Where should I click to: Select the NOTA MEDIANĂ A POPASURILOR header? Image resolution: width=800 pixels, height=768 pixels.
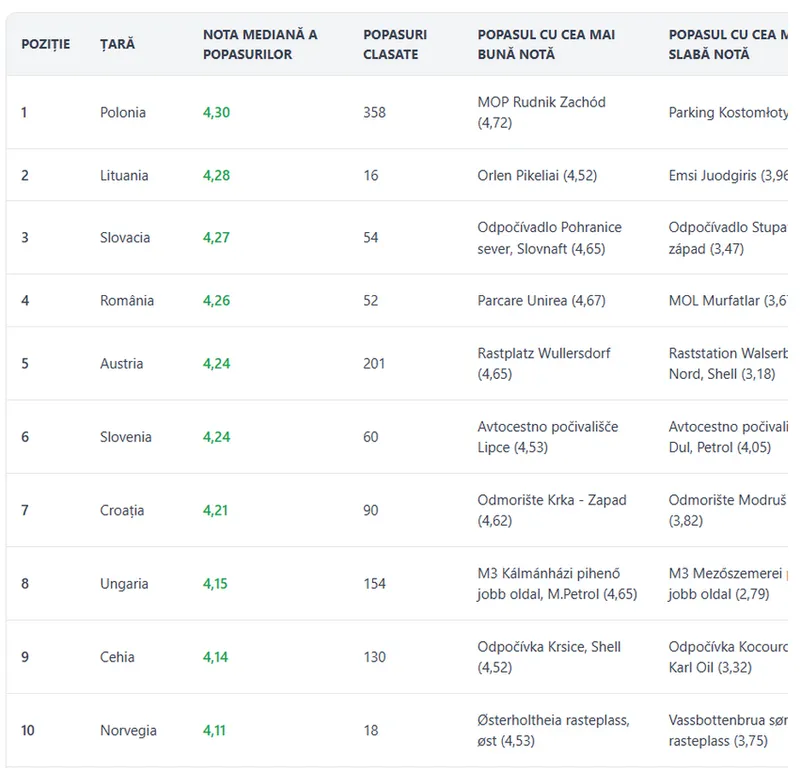point(260,44)
